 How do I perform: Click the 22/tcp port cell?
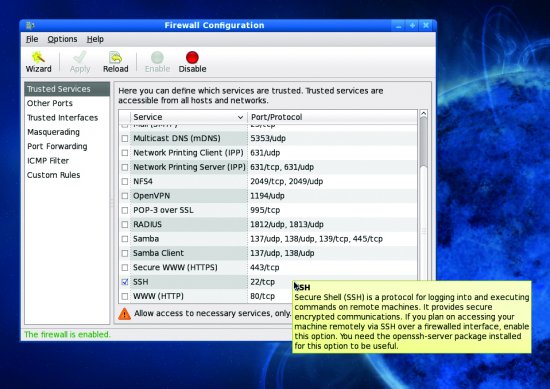[x=262, y=282]
